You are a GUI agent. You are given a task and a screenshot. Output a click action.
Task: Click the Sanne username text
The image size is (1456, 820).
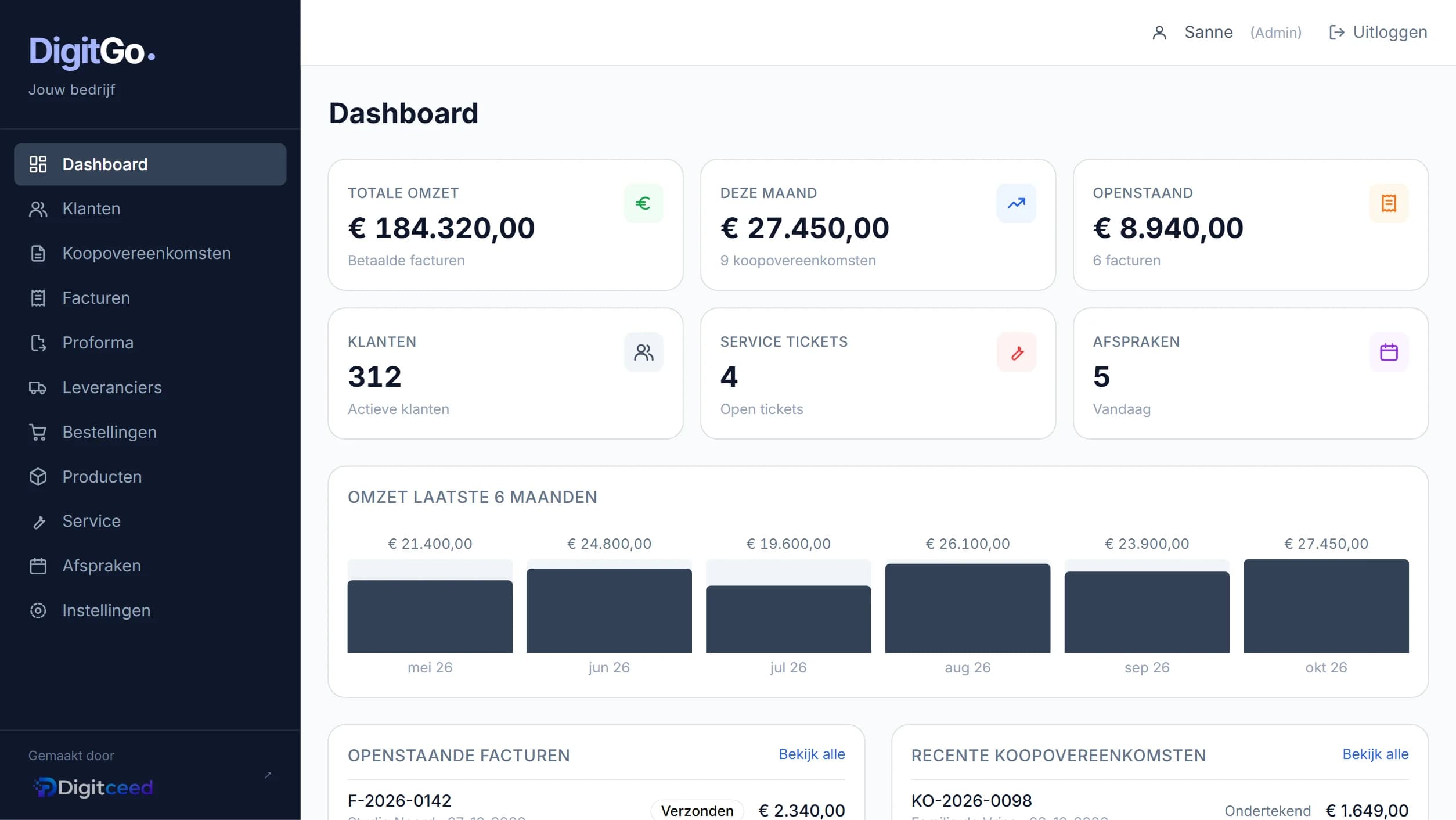[1208, 33]
